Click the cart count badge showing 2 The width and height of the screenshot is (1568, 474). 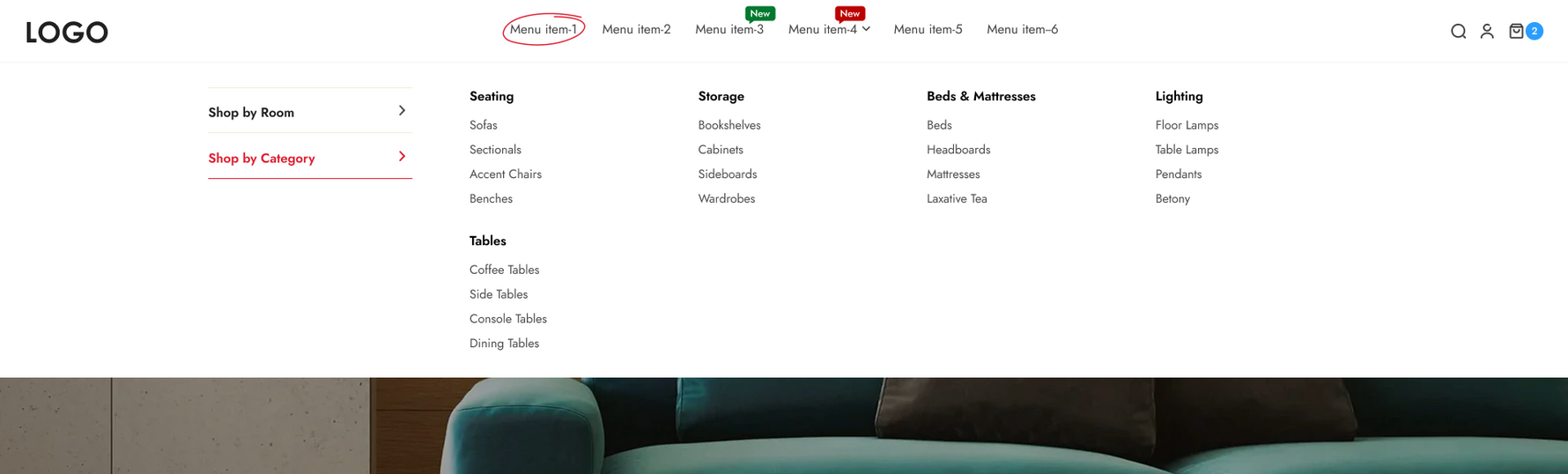1535,31
